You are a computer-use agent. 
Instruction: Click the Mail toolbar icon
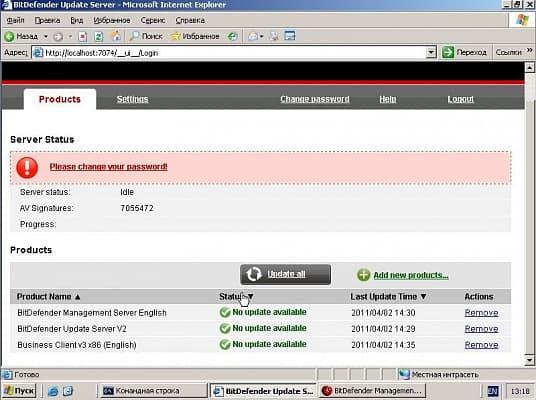pos(253,36)
